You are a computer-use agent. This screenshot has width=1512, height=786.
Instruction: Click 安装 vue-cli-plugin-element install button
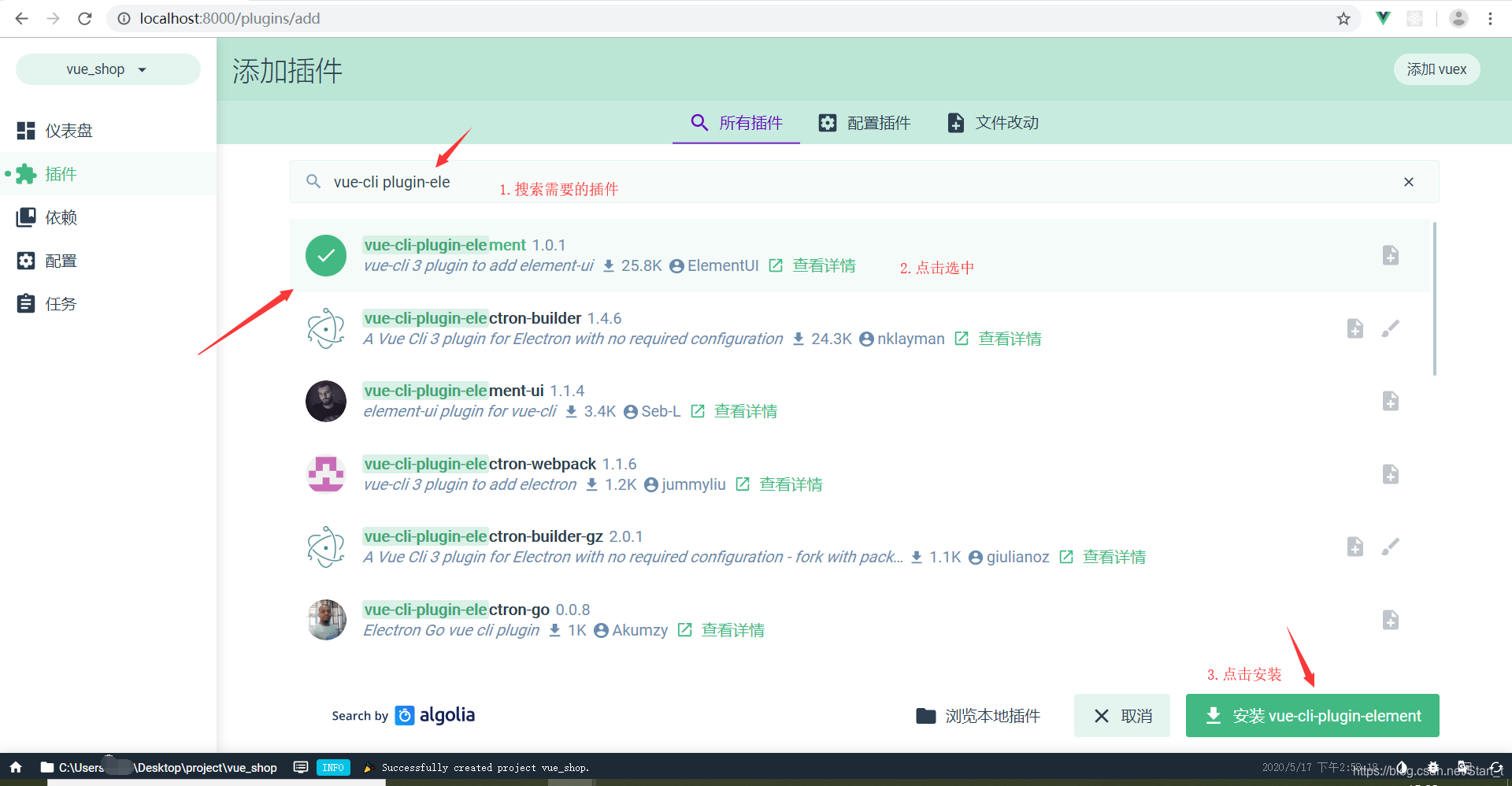1313,716
